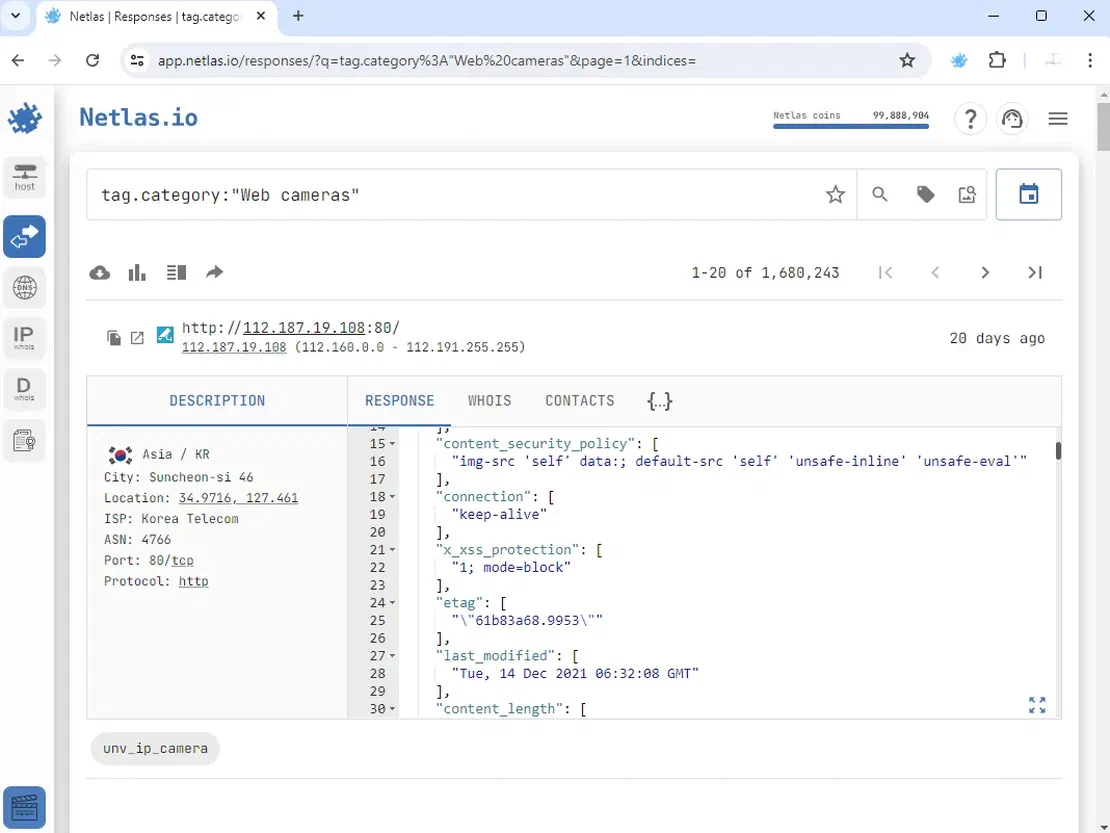Click the share results arrow icon

214,273
